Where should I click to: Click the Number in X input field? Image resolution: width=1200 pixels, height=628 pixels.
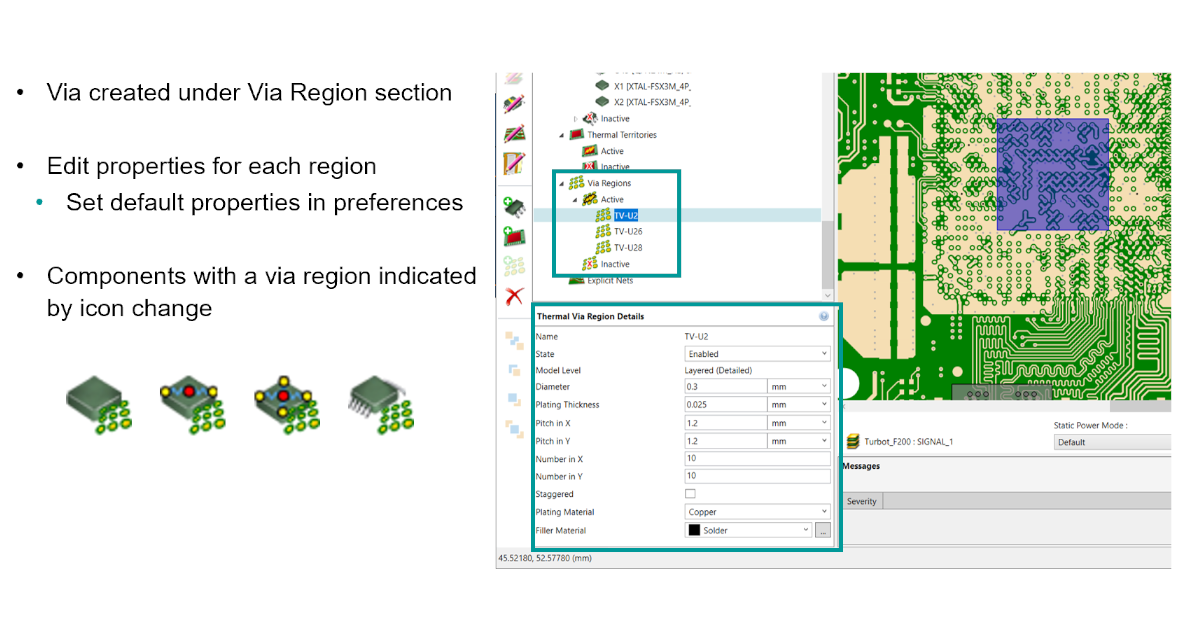coord(757,459)
